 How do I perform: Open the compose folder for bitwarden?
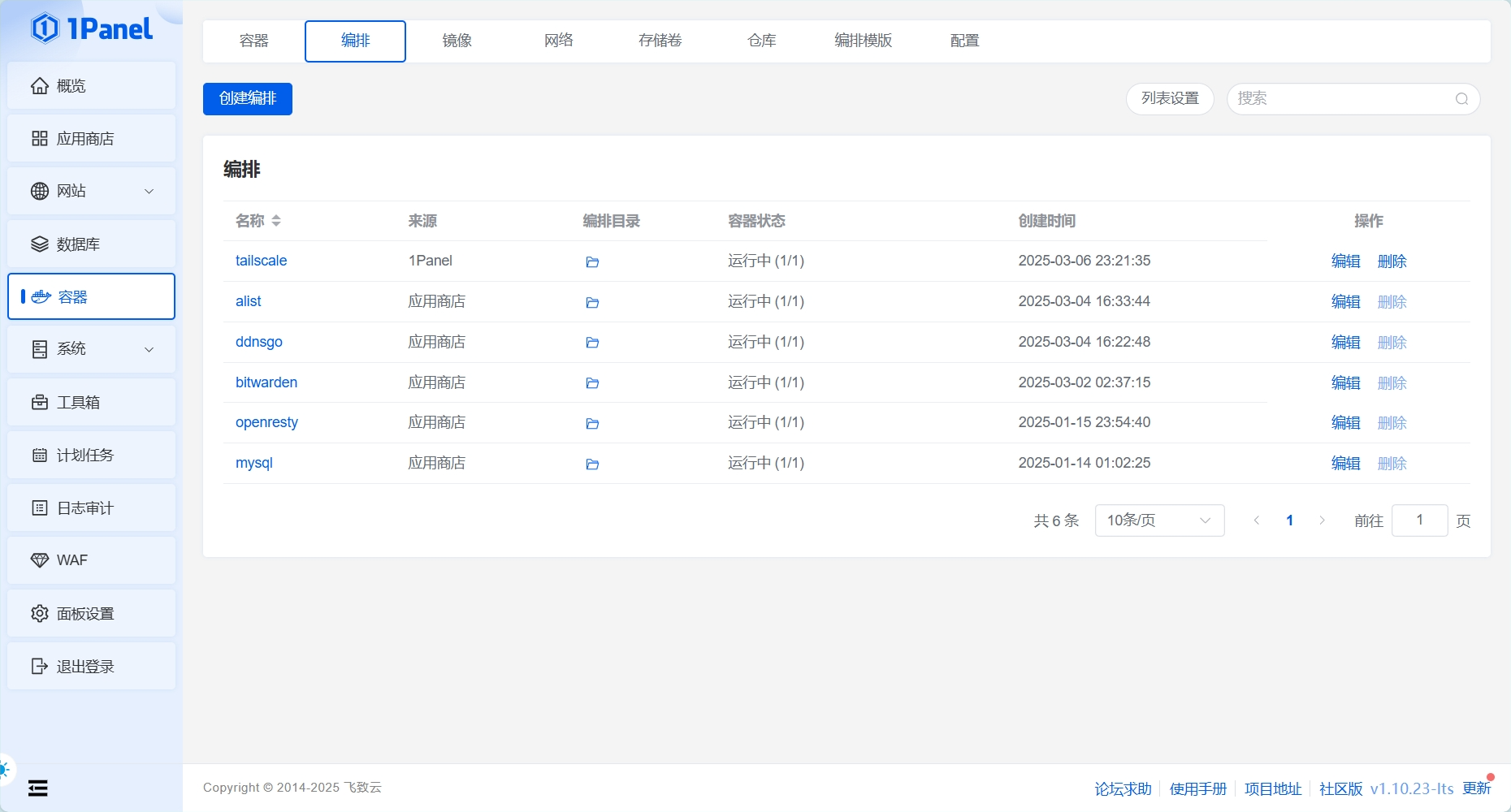592,383
